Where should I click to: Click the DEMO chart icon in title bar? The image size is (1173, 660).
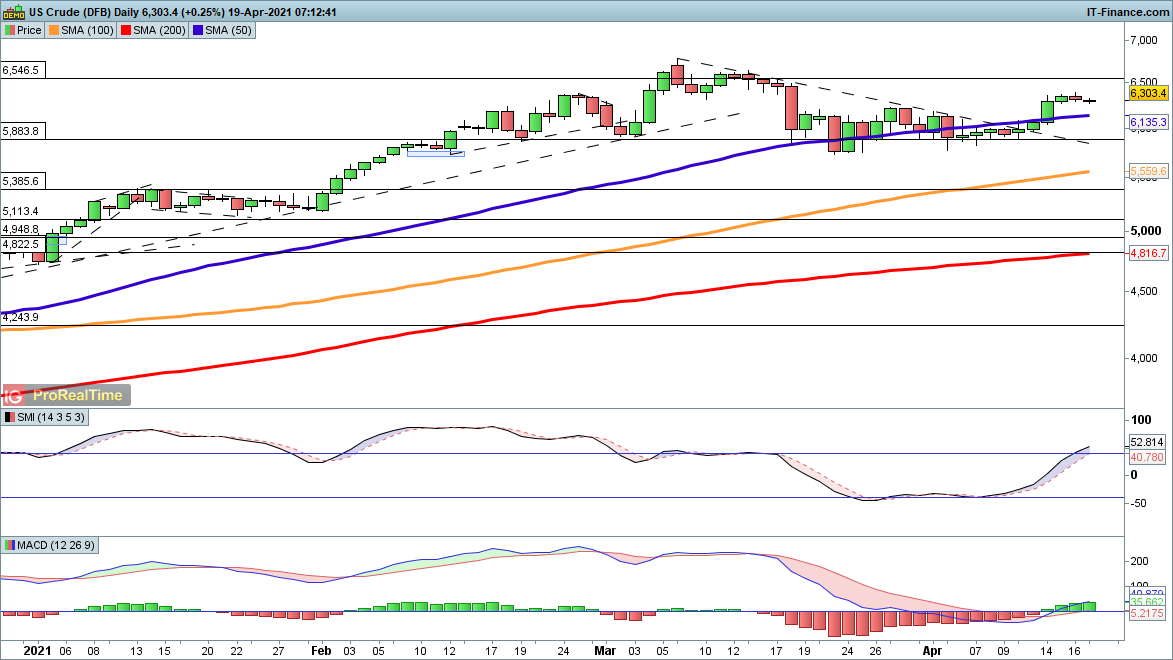(x=13, y=11)
